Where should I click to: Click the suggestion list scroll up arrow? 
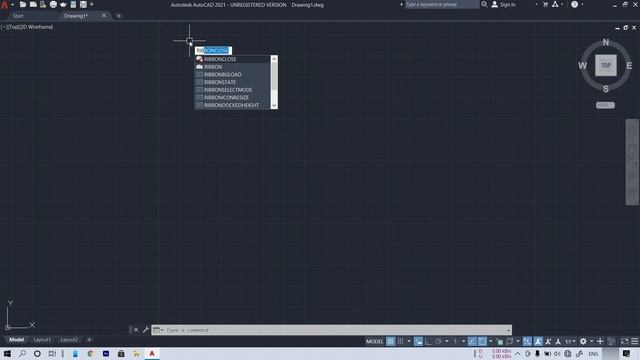(274, 59)
